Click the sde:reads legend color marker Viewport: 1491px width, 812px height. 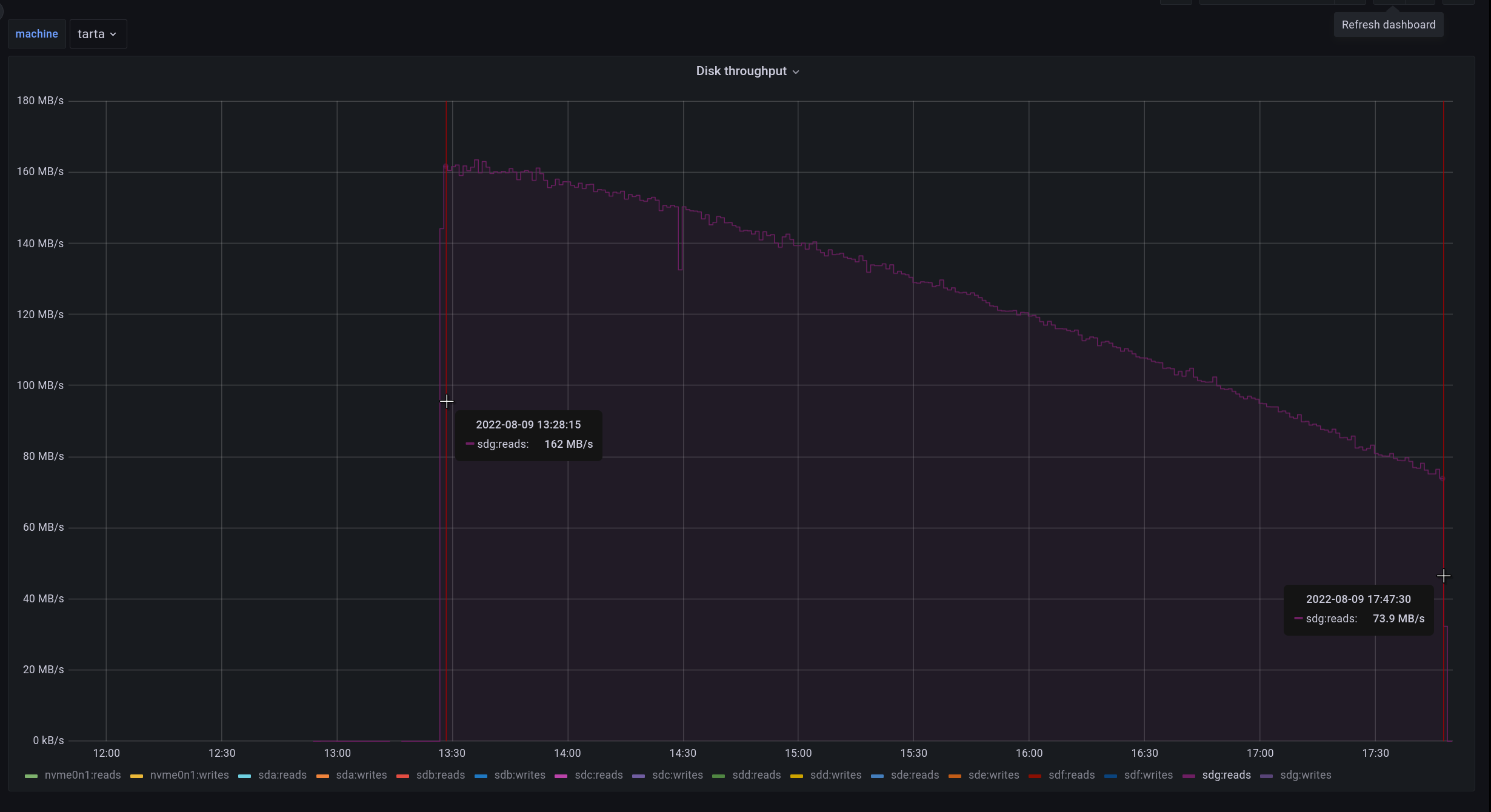click(877, 776)
